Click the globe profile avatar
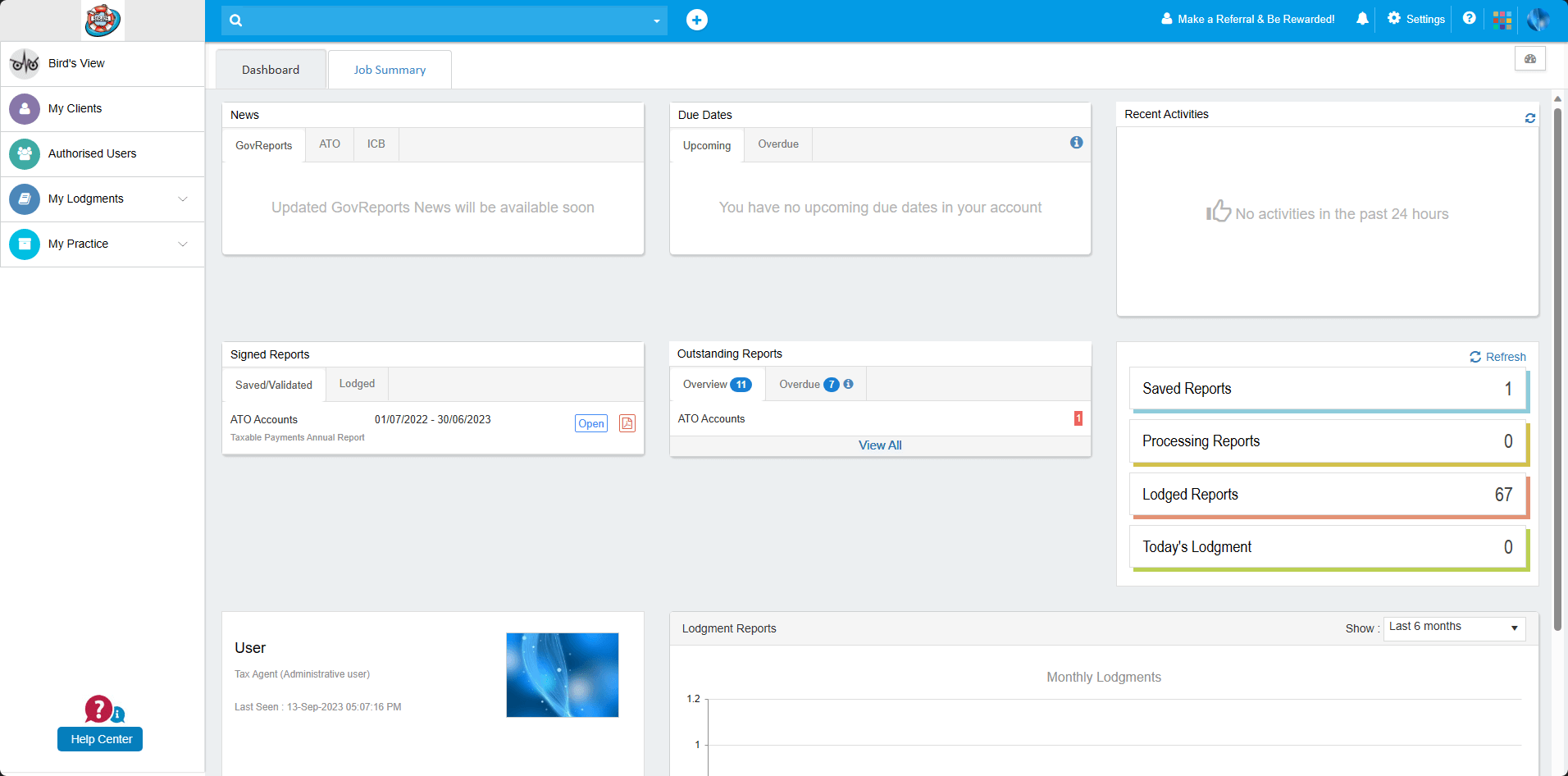The image size is (1568, 776). click(x=1538, y=19)
